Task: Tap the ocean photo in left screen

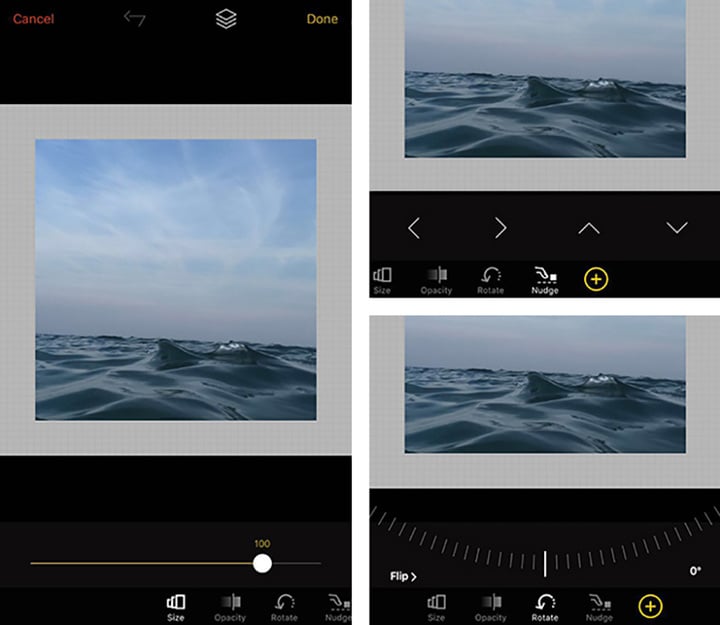Action: (176, 280)
